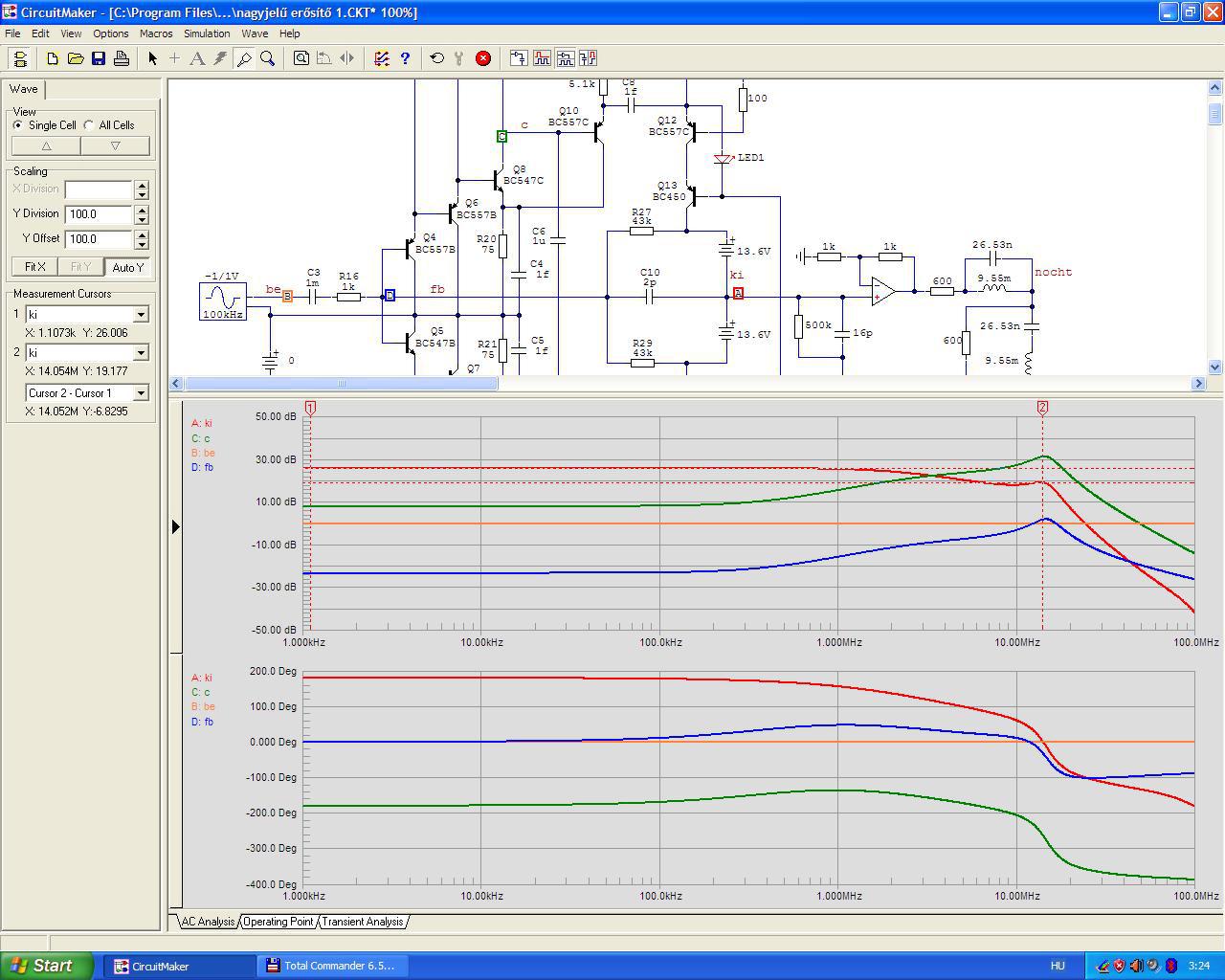
Task: Open the Simulation menu
Action: 207,33
